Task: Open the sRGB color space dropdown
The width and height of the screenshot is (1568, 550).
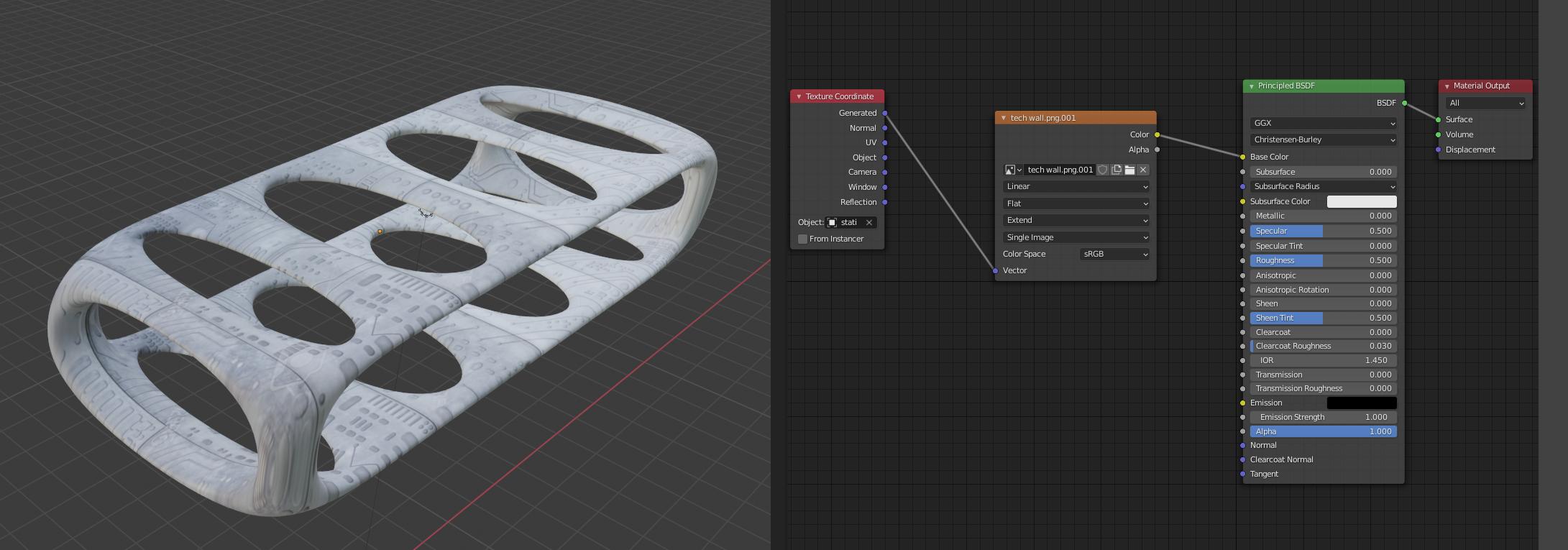Action: pos(1114,254)
